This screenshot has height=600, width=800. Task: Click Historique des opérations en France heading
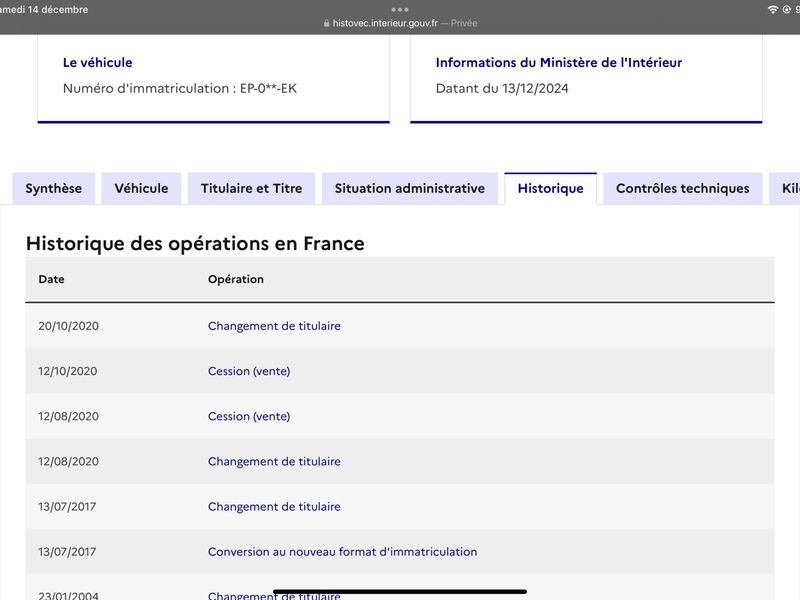coord(195,243)
